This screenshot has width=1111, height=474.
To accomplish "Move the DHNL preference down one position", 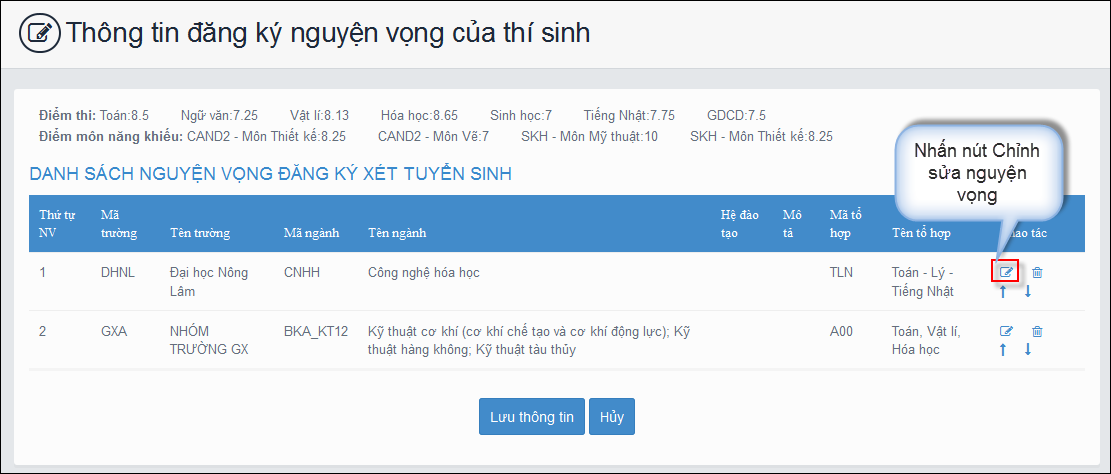I will click(1027, 292).
